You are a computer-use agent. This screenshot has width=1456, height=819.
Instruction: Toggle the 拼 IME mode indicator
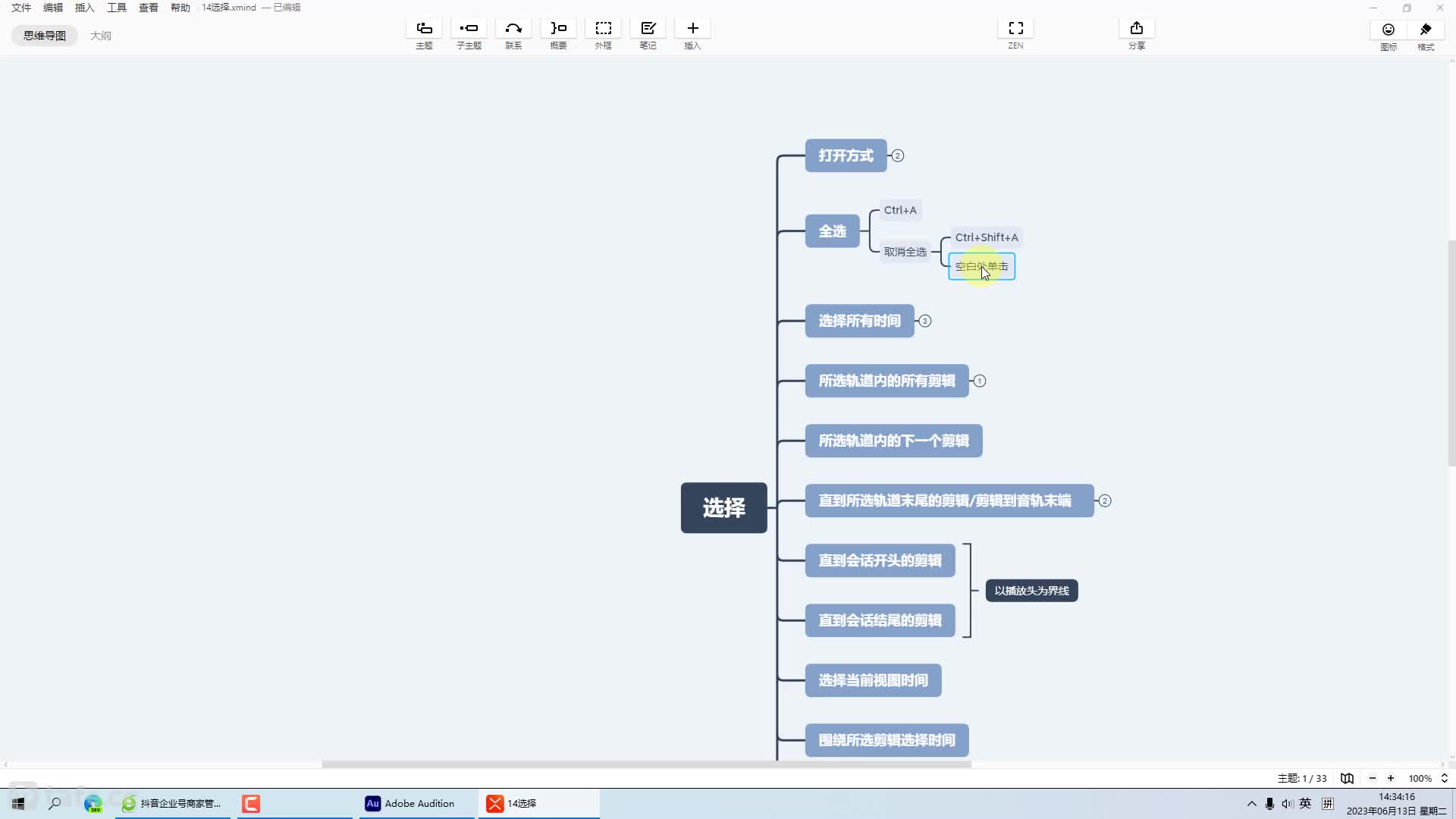point(1327,803)
